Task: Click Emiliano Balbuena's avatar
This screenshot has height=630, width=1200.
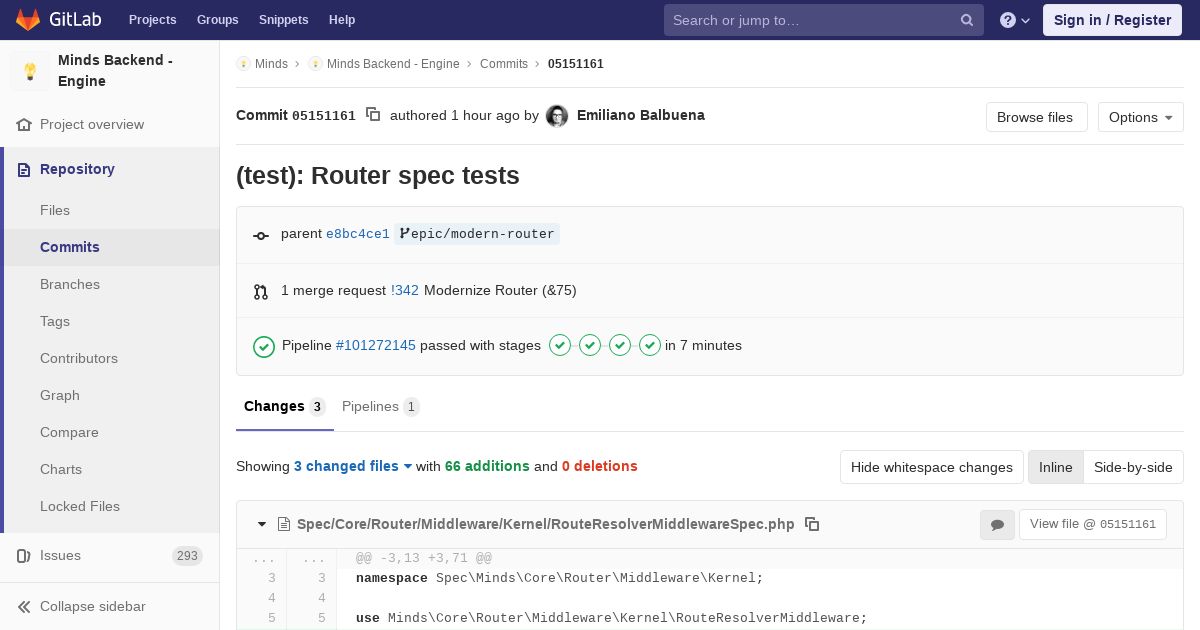Action: click(x=557, y=116)
